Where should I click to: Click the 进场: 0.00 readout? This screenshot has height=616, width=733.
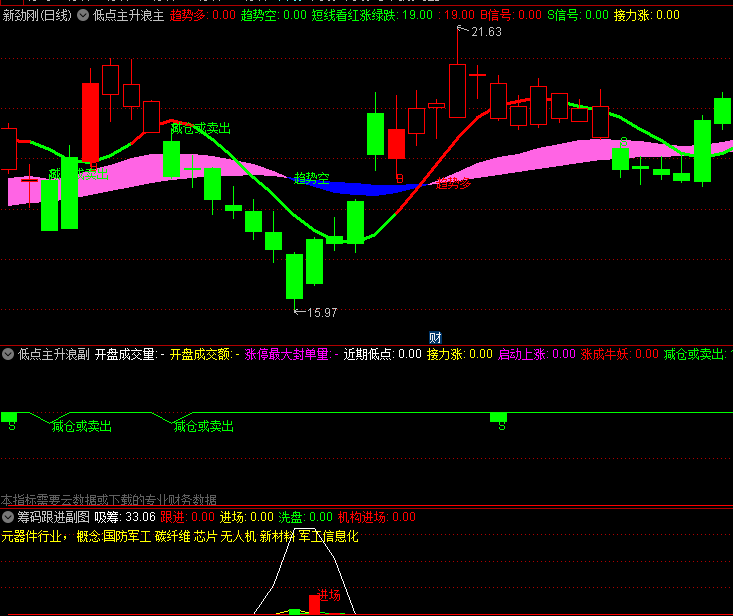pos(247,517)
